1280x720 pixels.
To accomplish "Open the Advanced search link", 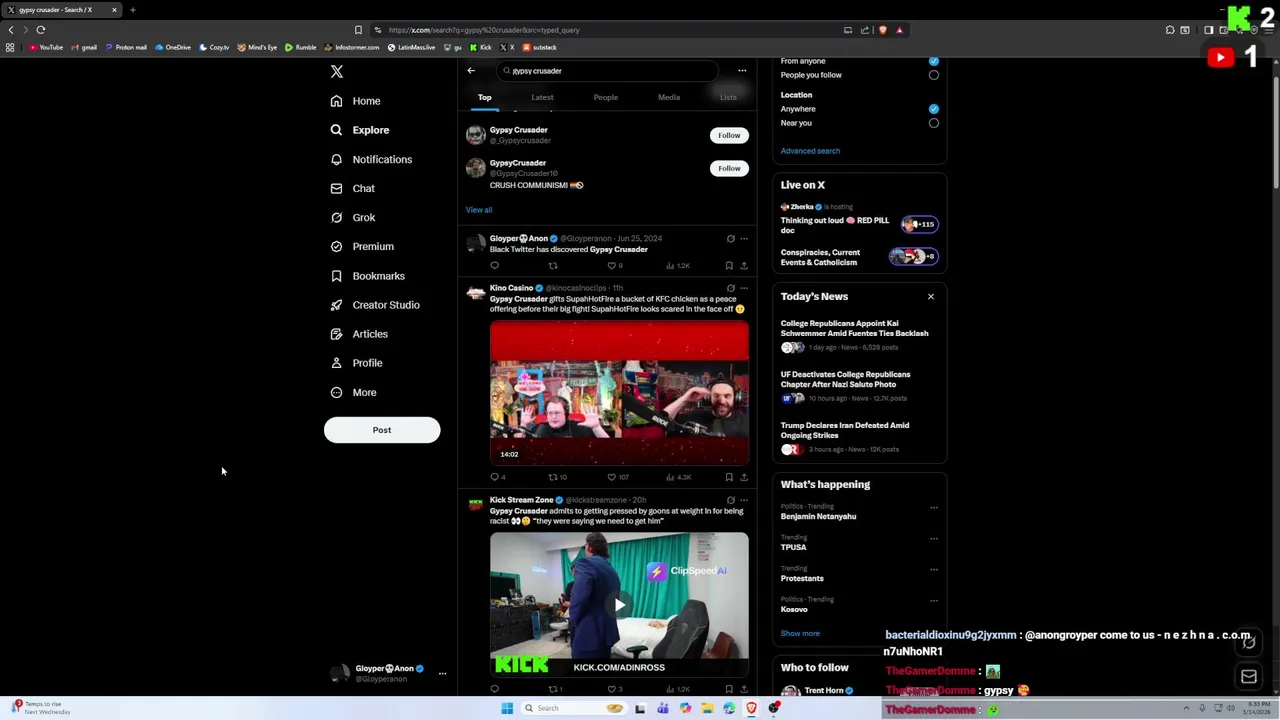I will (x=810, y=151).
